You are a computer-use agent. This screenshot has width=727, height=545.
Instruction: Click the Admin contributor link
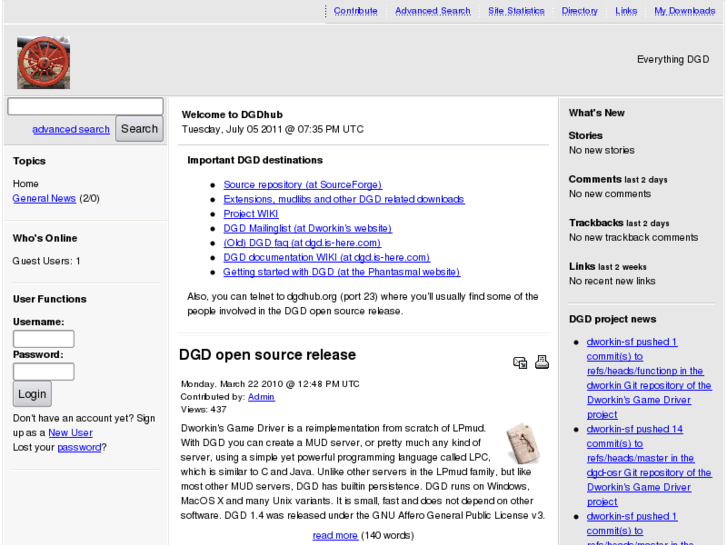[x=261, y=397]
